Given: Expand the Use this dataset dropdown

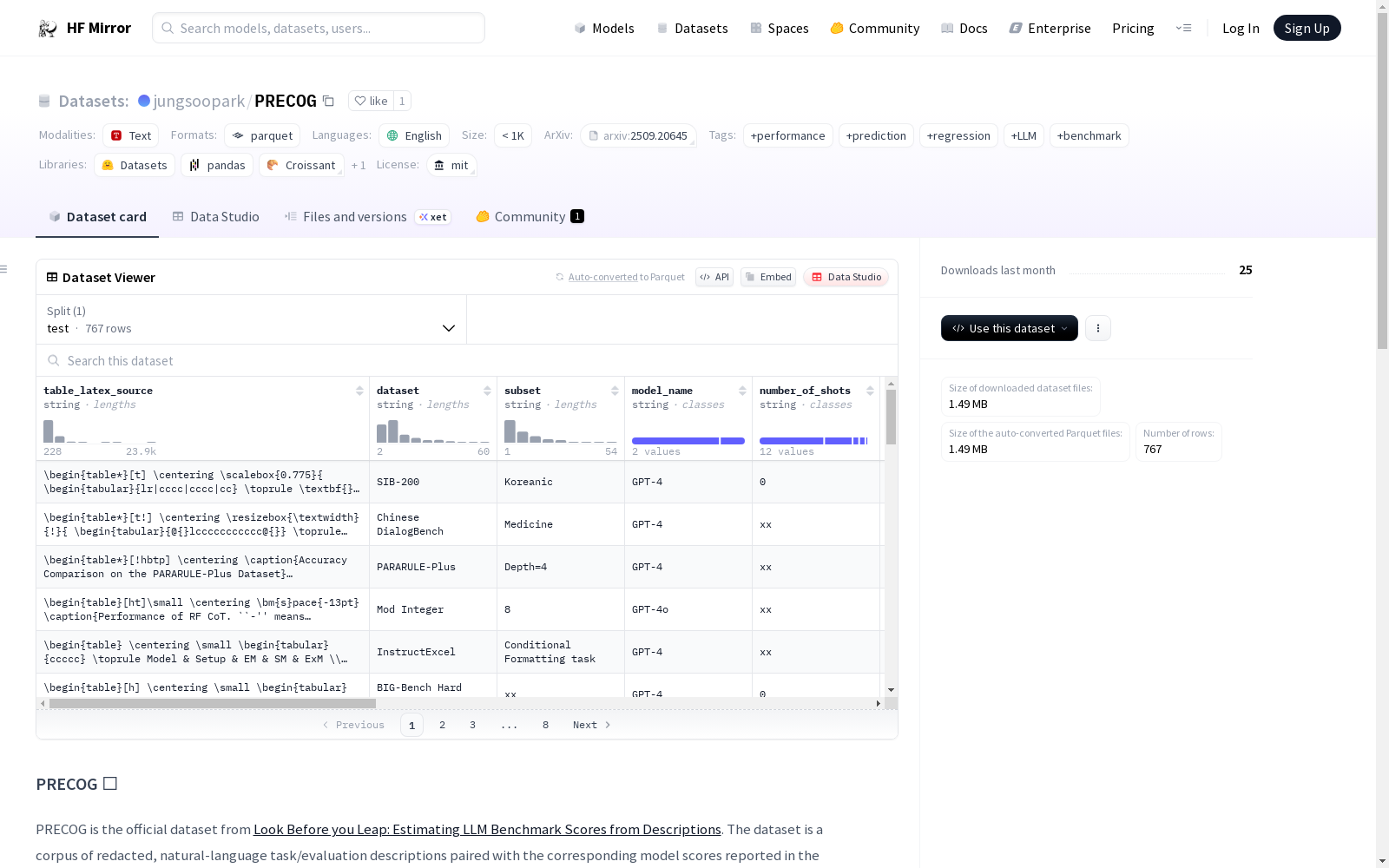Looking at the screenshot, I should [x=1010, y=328].
